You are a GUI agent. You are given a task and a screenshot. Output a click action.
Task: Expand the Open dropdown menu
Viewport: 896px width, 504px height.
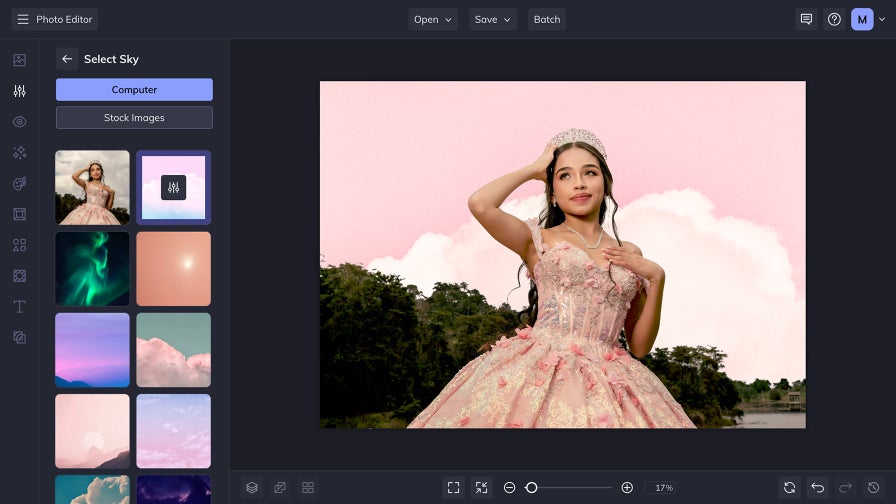click(433, 19)
